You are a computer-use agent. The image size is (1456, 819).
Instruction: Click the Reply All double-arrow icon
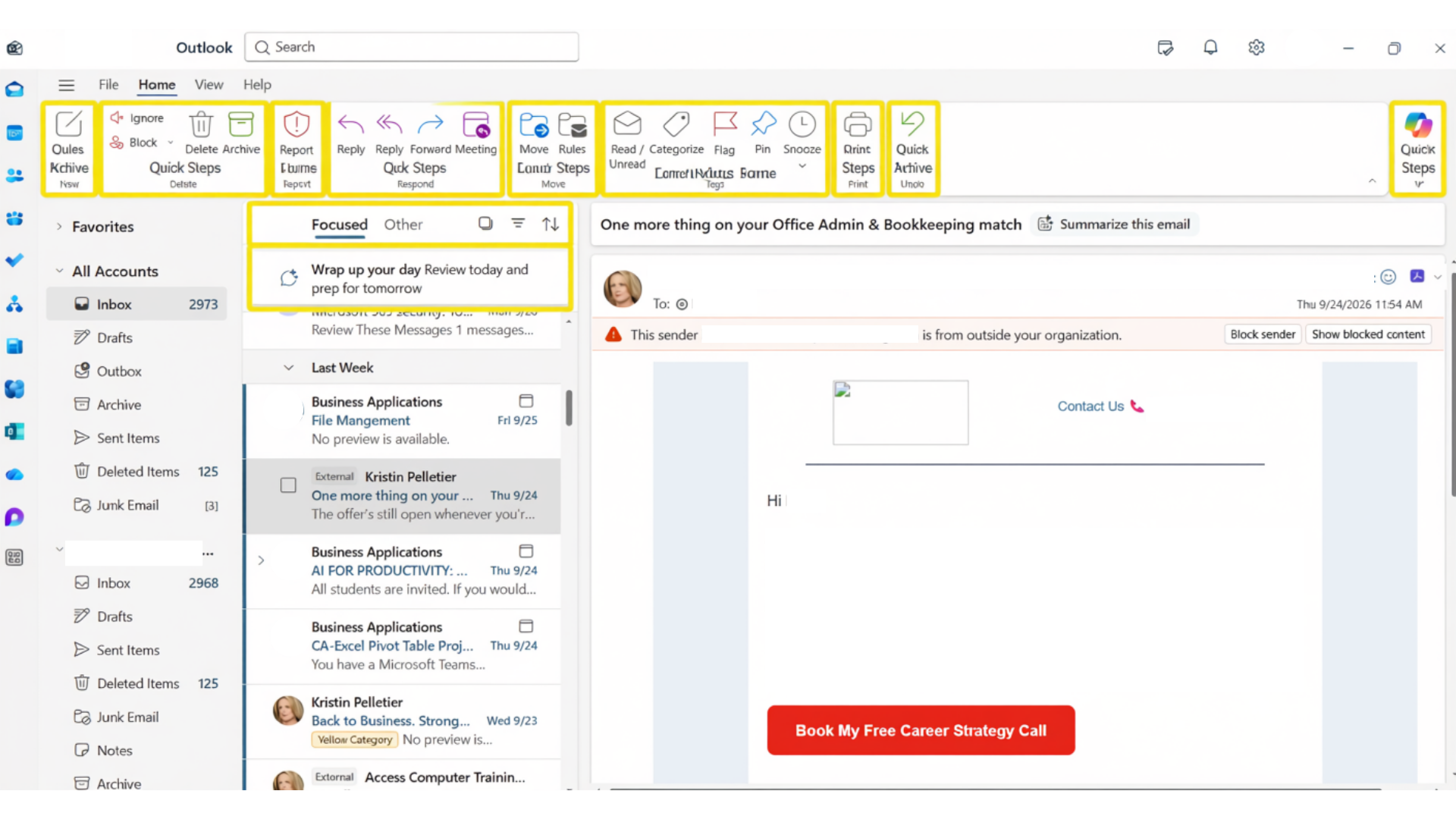(x=389, y=124)
